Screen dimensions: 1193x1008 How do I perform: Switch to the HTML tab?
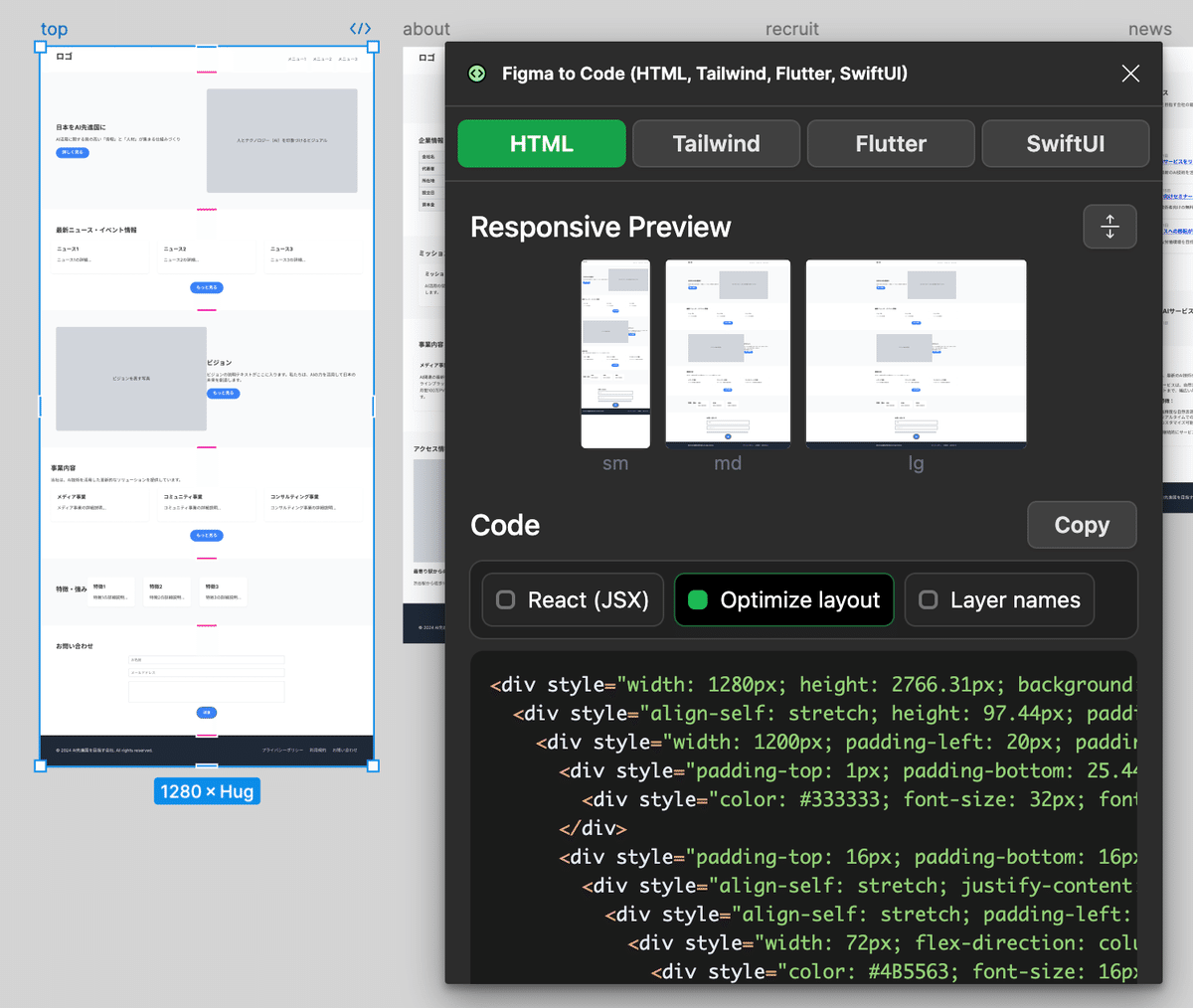(542, 143)
